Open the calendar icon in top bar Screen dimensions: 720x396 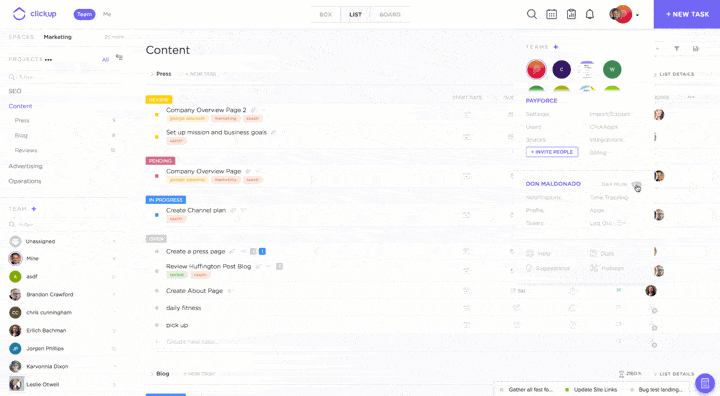(551, 14)
